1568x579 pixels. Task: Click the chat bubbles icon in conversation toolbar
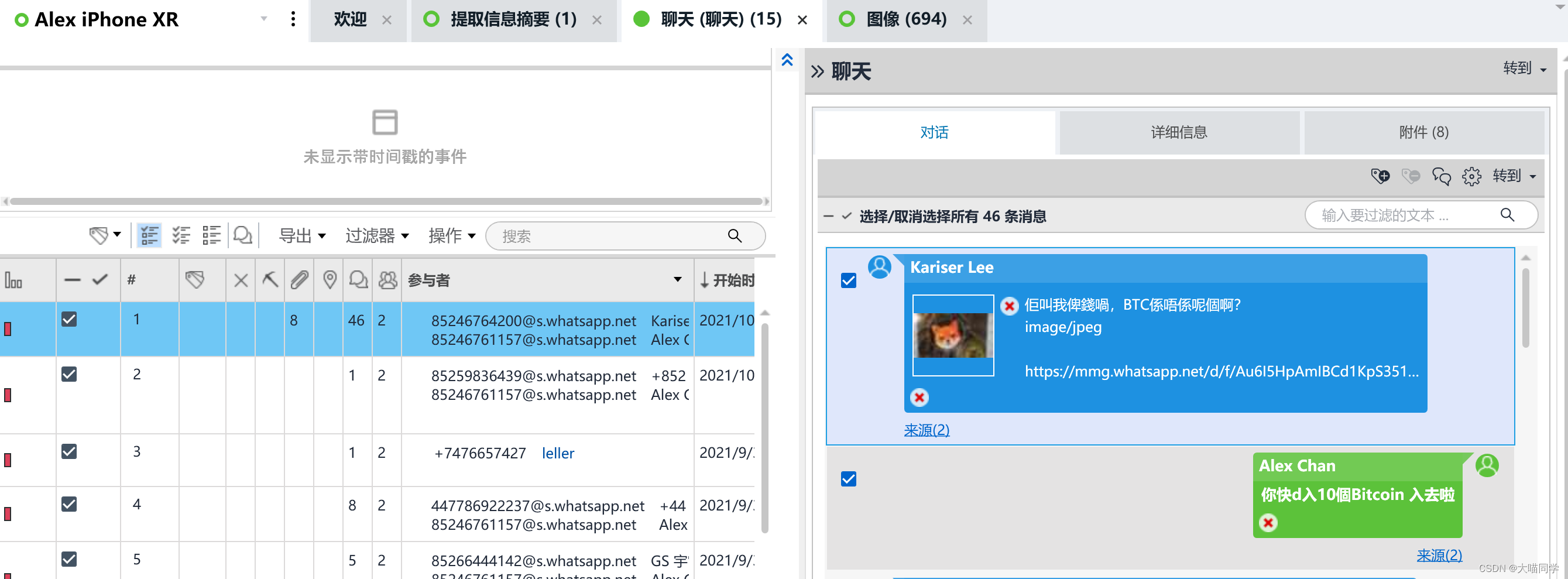click(1442, 176)
